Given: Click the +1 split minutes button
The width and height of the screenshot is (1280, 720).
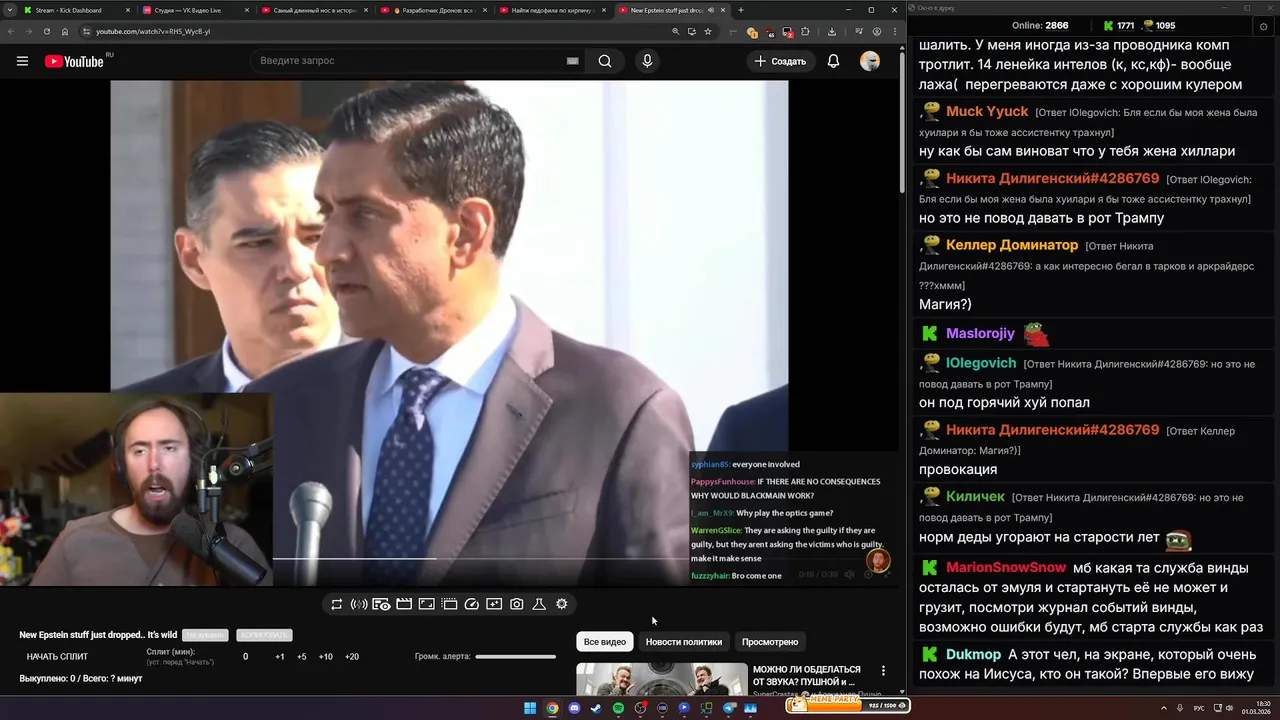Looking at the screenshot, I should pyautogui.click(x=280, y=657).
